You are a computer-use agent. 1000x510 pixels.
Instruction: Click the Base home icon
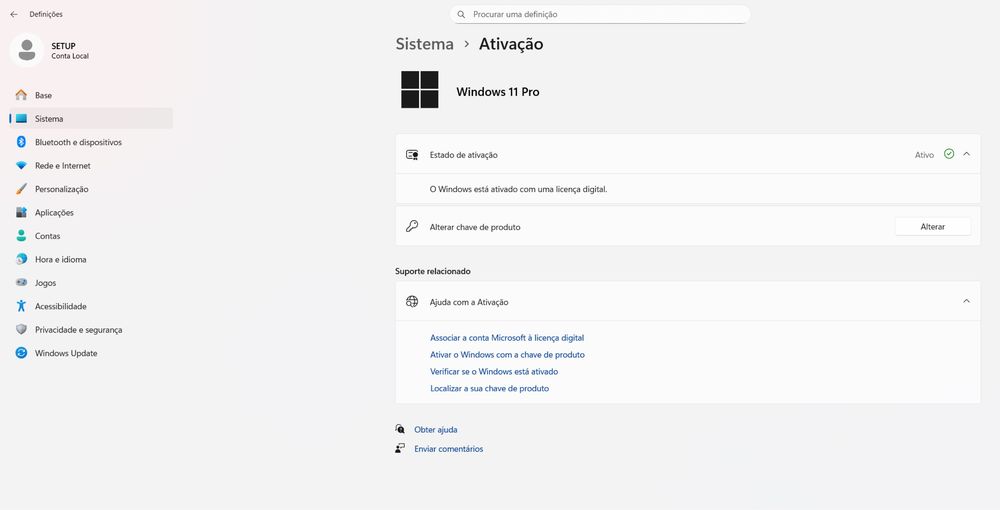click(x=21, y=95)
